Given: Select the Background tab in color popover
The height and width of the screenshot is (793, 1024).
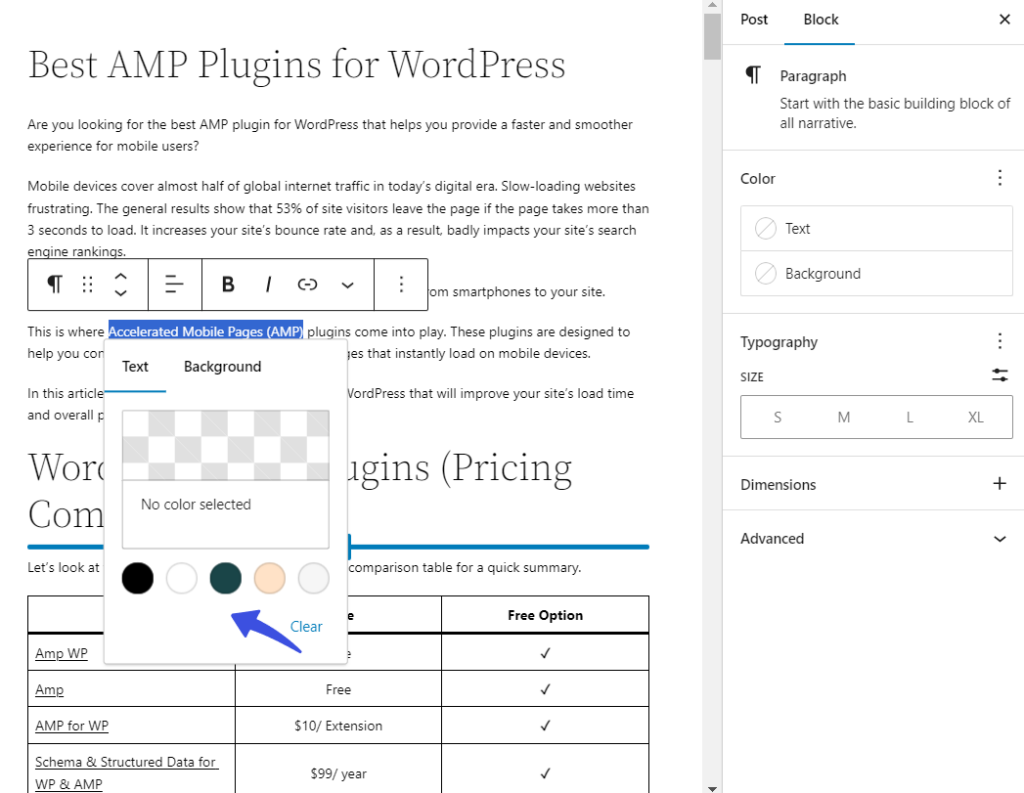Looking at the screenshot, I should coord(223,367).
